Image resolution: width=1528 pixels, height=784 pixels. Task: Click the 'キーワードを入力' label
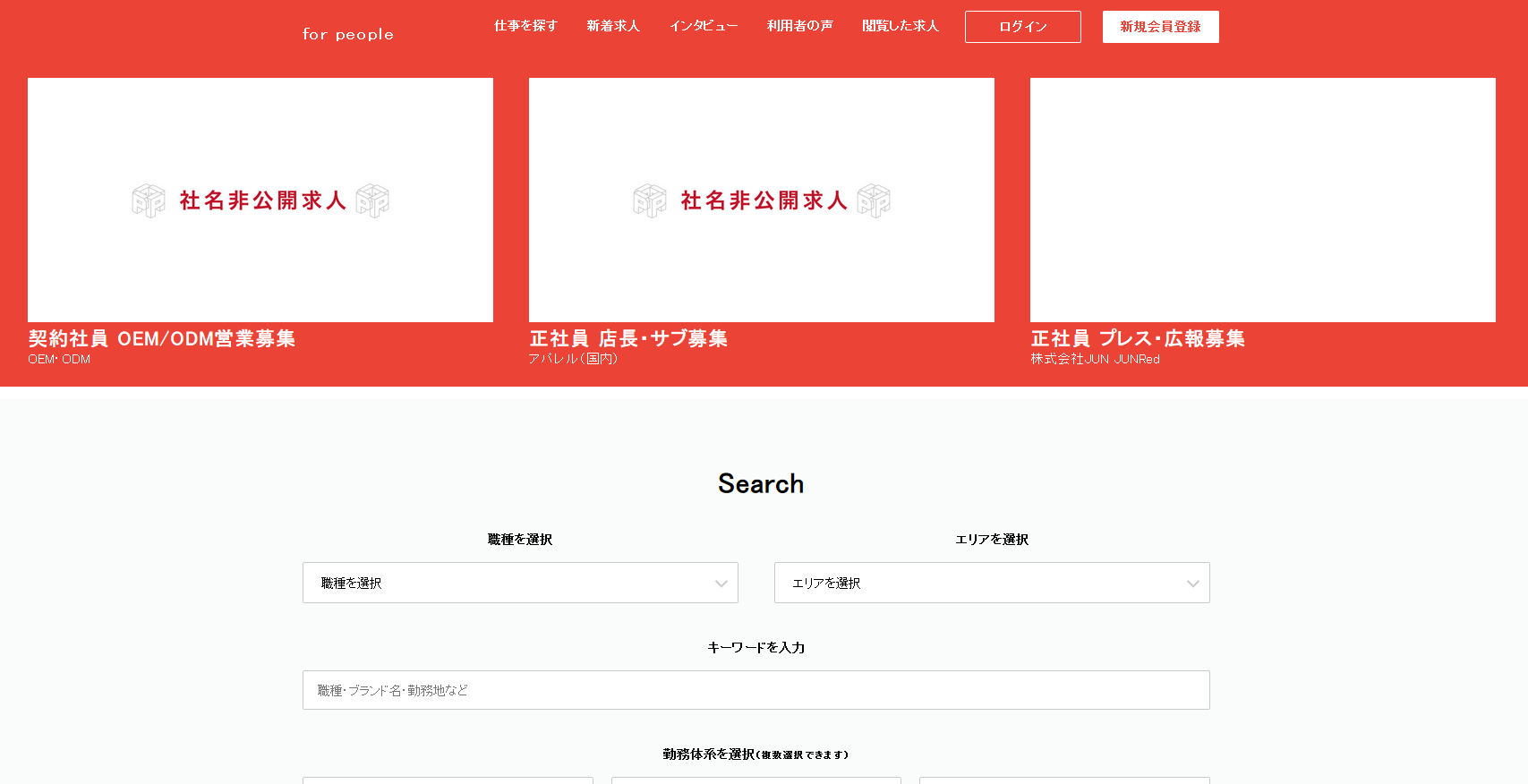click(x=756, y=647)
